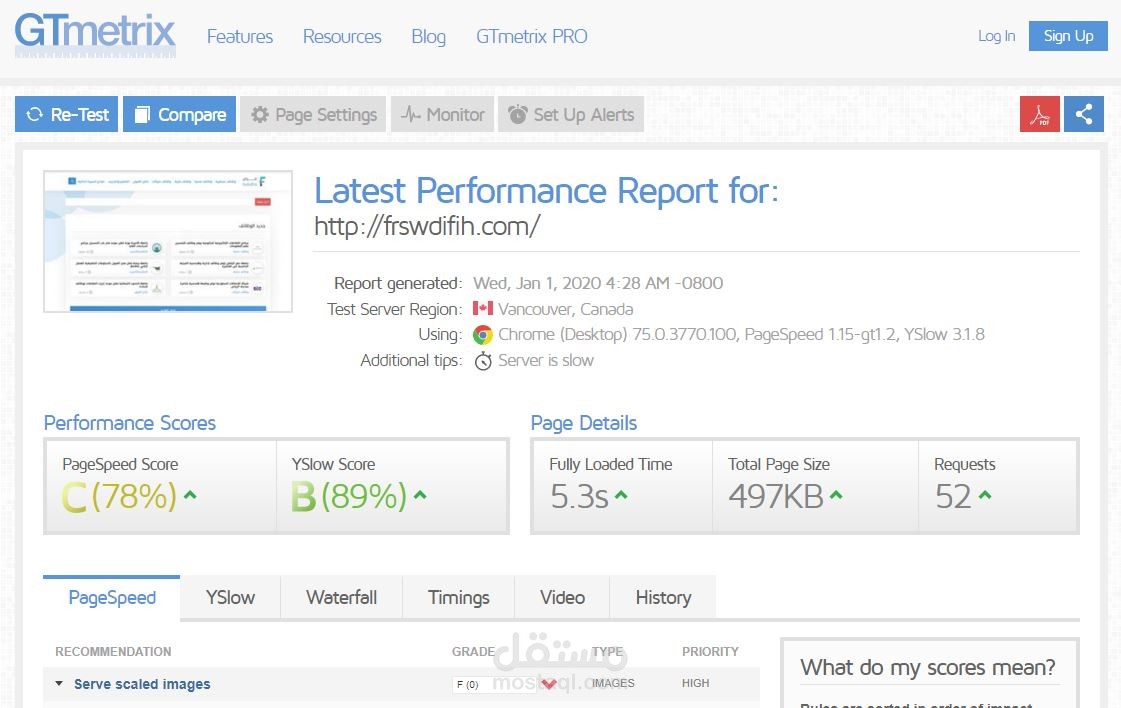
Task: Click YSlow Score up arrow
Action: point(420,494)
